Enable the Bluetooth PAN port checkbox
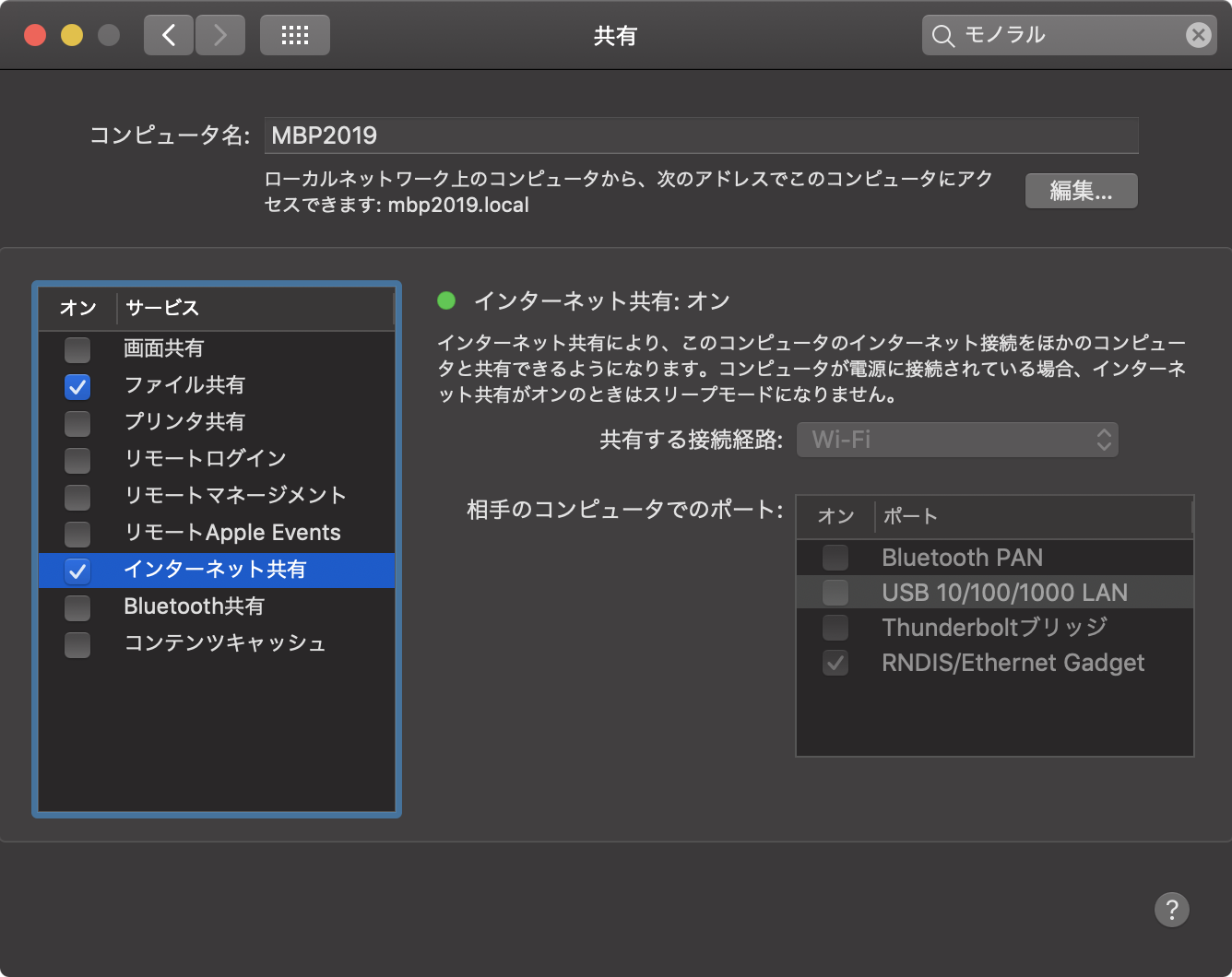 pos(835,558)
